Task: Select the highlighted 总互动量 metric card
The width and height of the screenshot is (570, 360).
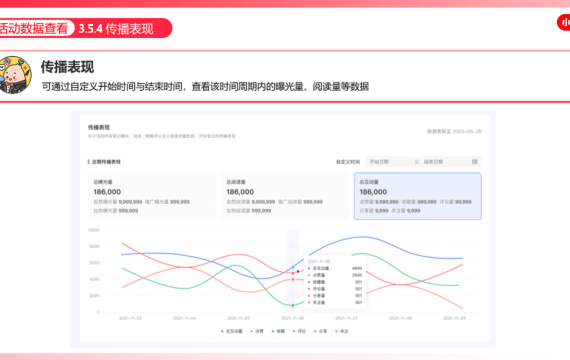Action: point(418,196)
